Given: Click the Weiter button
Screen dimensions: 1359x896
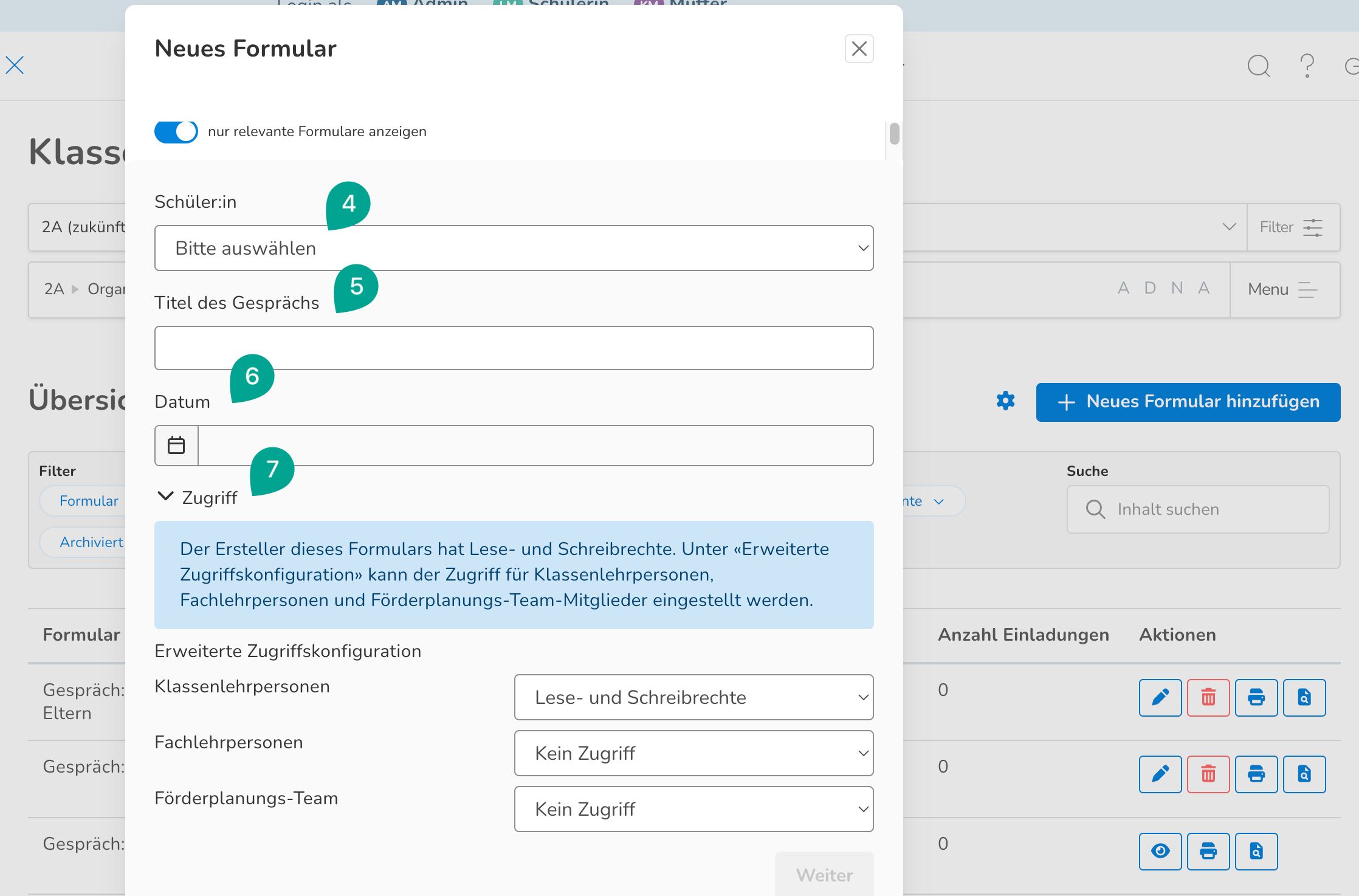Looking at the screenshot, I should click(x=824, y=875).
